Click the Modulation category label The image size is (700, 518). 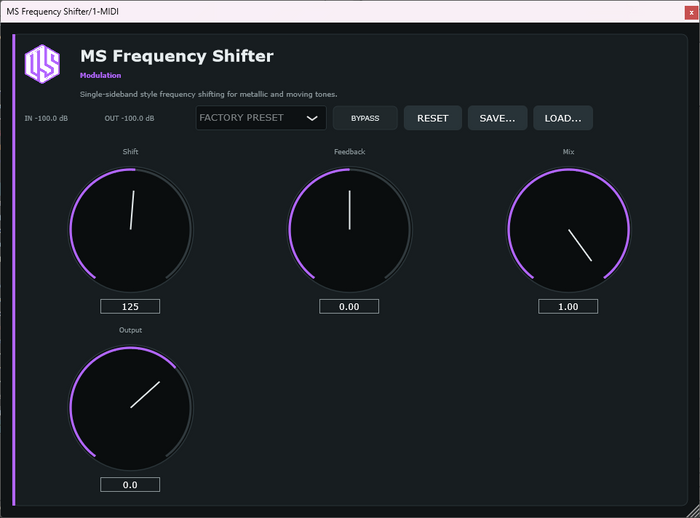[100, 75]
